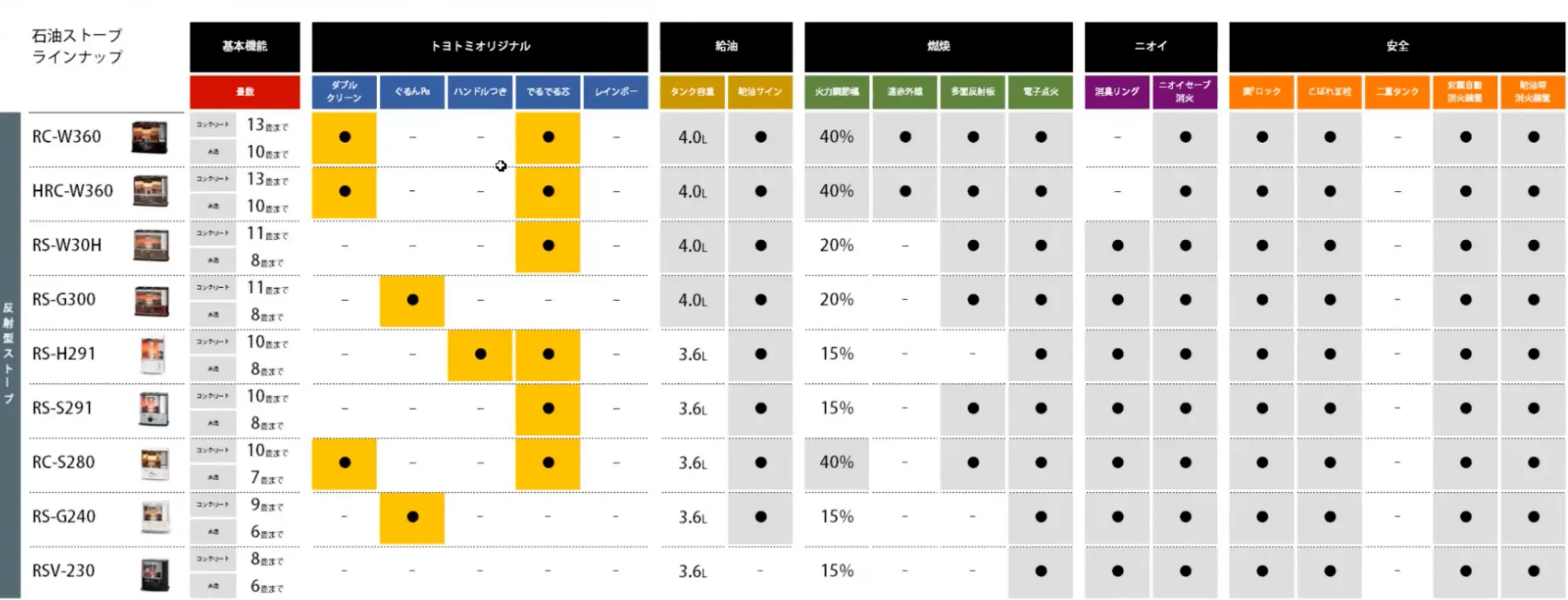Click the RC-W360 stove thumbnail image
This screenshot has width=1568, height=600.
[x=149, y=137]
